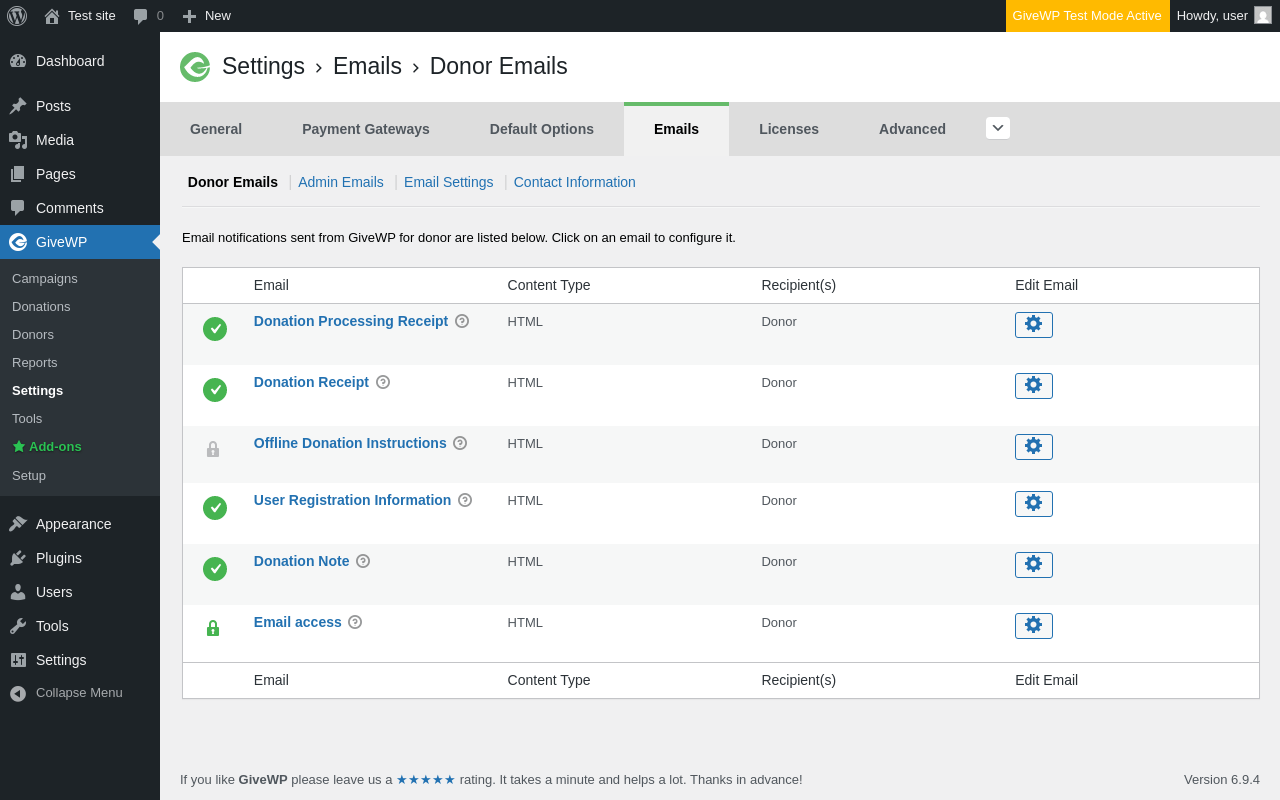Viewport: 1280px width, 800px height.
Task: Open Plugins in the sidebar menu
Action: (59, 558)
